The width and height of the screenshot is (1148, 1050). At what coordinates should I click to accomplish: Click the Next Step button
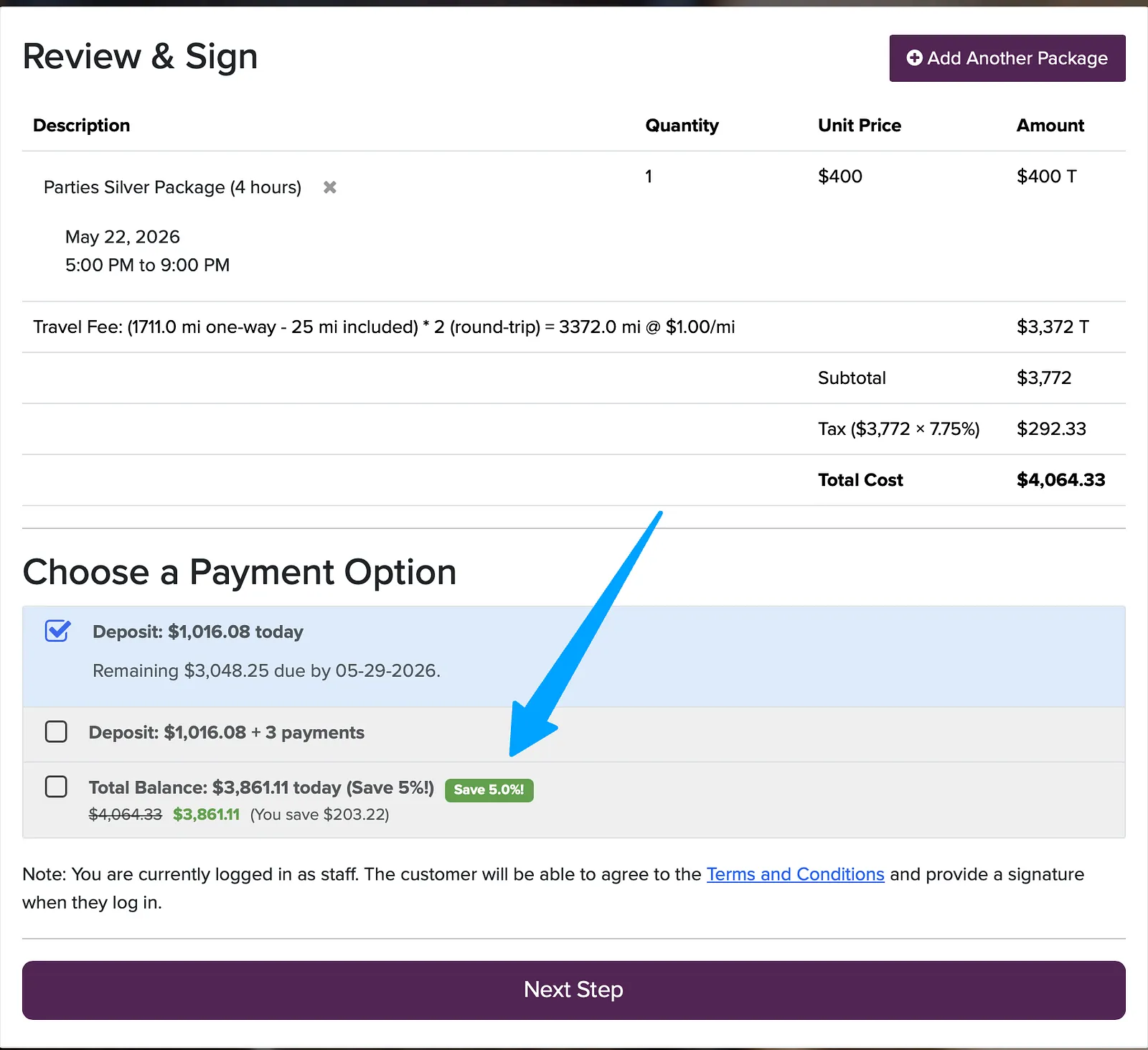574,990
